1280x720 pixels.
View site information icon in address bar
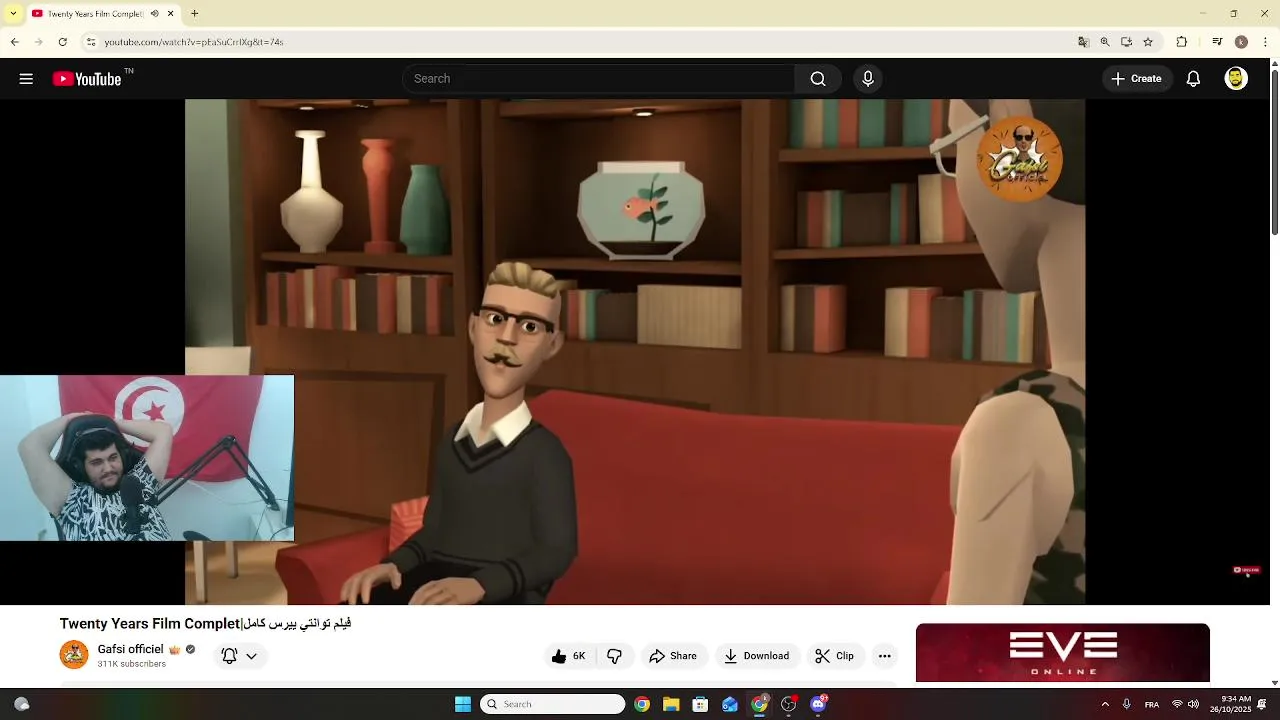coord(90,42)
